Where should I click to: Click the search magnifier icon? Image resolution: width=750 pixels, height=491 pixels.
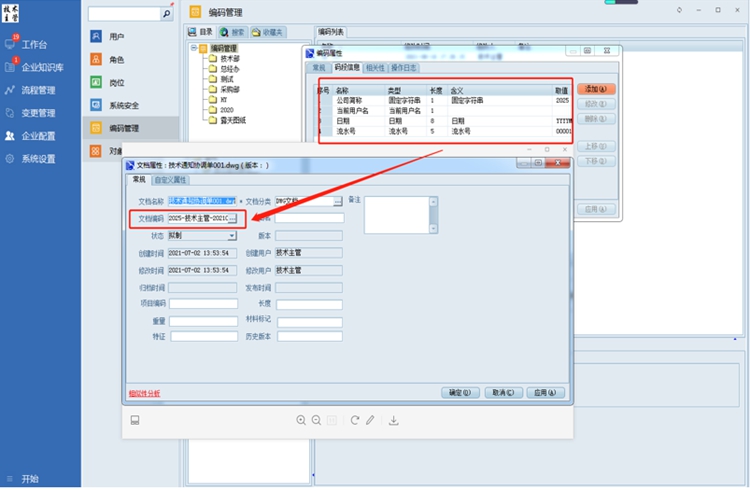click(x=166, y=15)
